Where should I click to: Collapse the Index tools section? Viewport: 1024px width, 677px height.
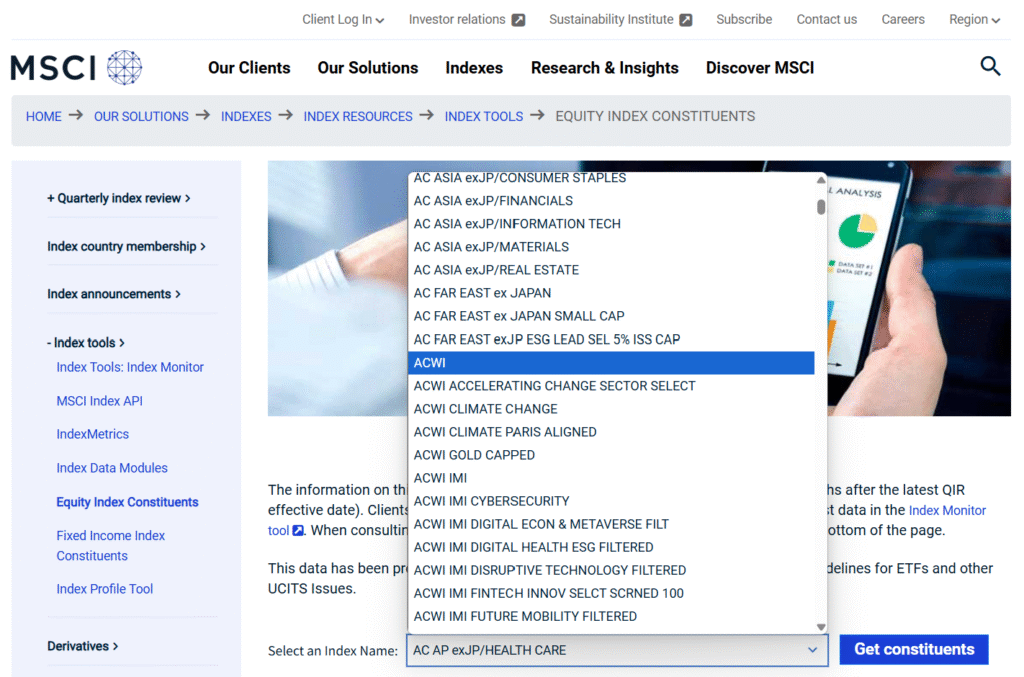[86, 342]
